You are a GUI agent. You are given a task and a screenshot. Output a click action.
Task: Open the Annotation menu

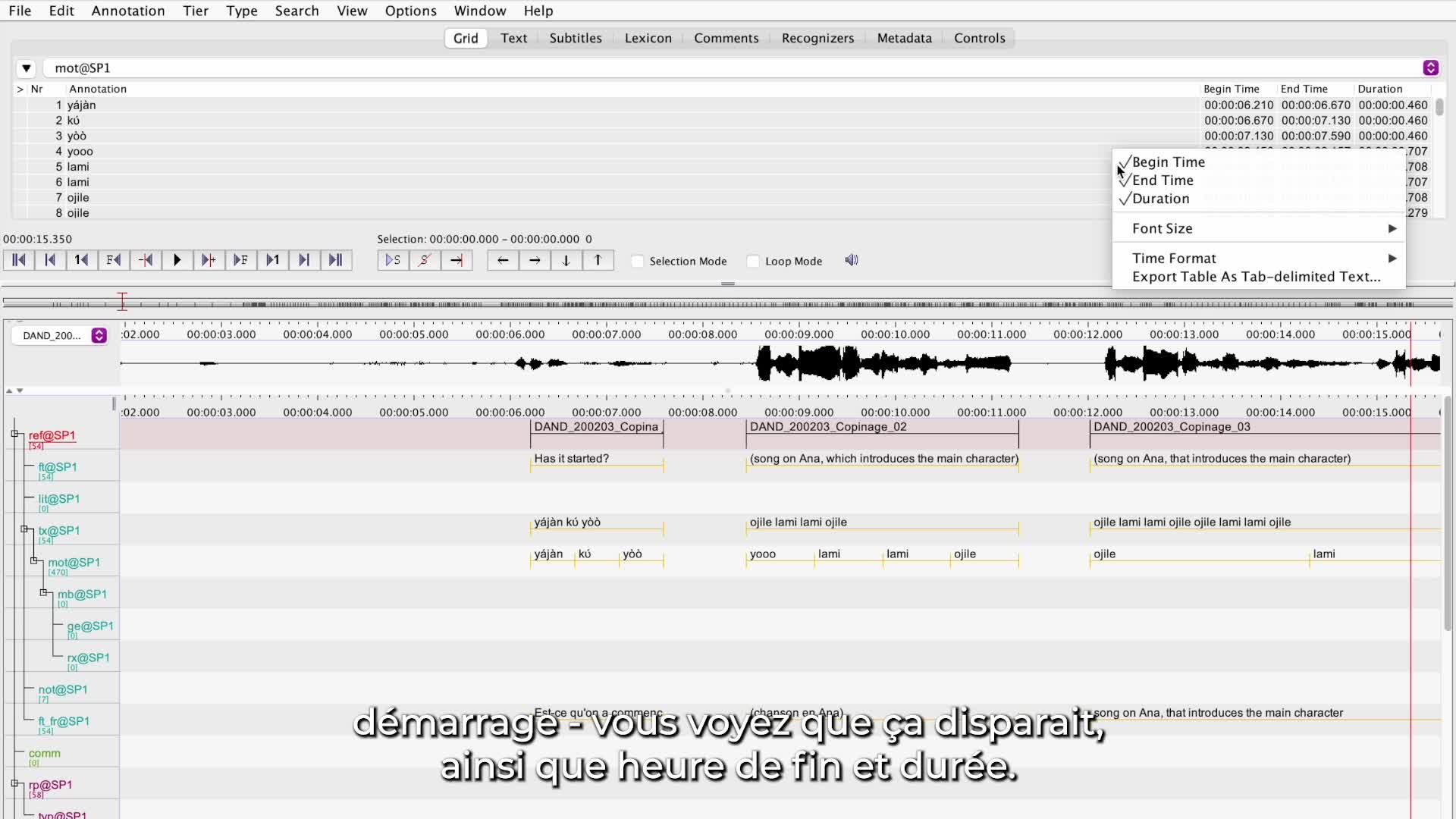[127, 11]
